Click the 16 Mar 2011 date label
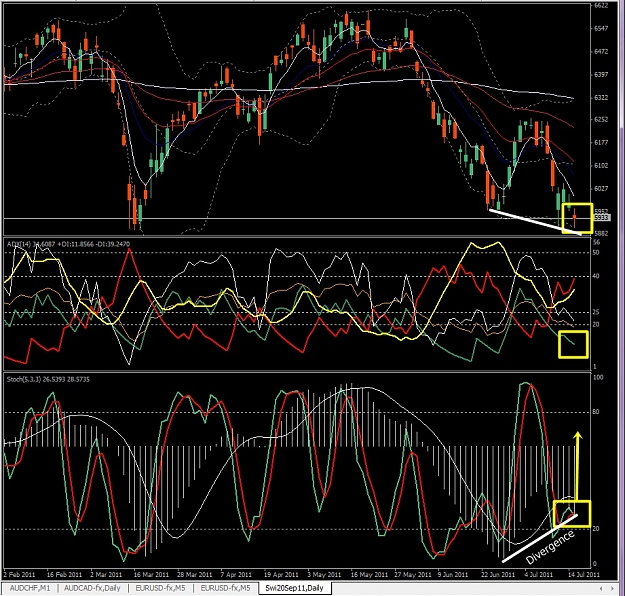This screenshot has height=596, width=625. click(151, 574)
